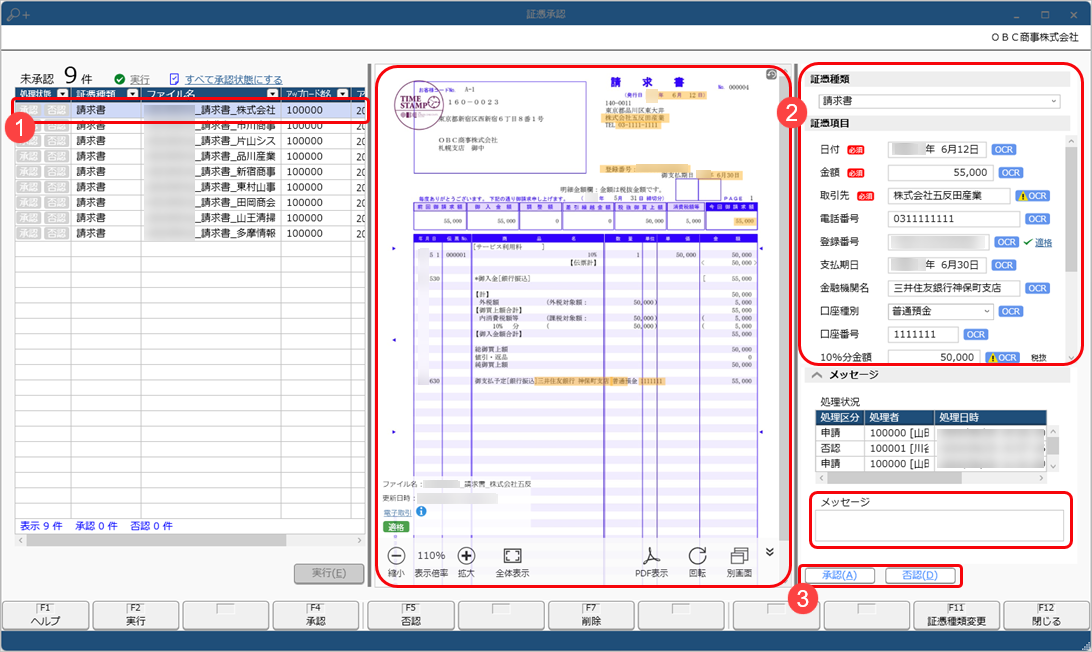
Task: Click warning OCR badge for 取引先
Action: 1032,196
